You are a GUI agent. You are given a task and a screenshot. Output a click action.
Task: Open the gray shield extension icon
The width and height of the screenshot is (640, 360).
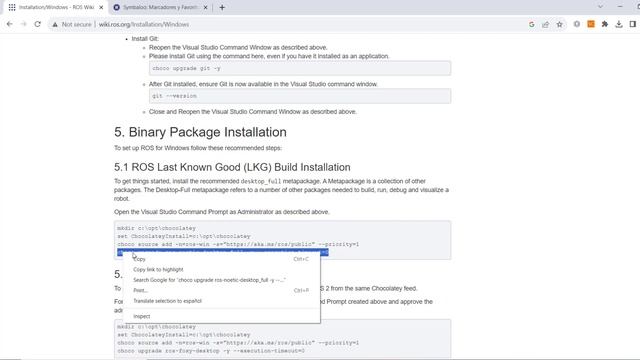(577, 24)
